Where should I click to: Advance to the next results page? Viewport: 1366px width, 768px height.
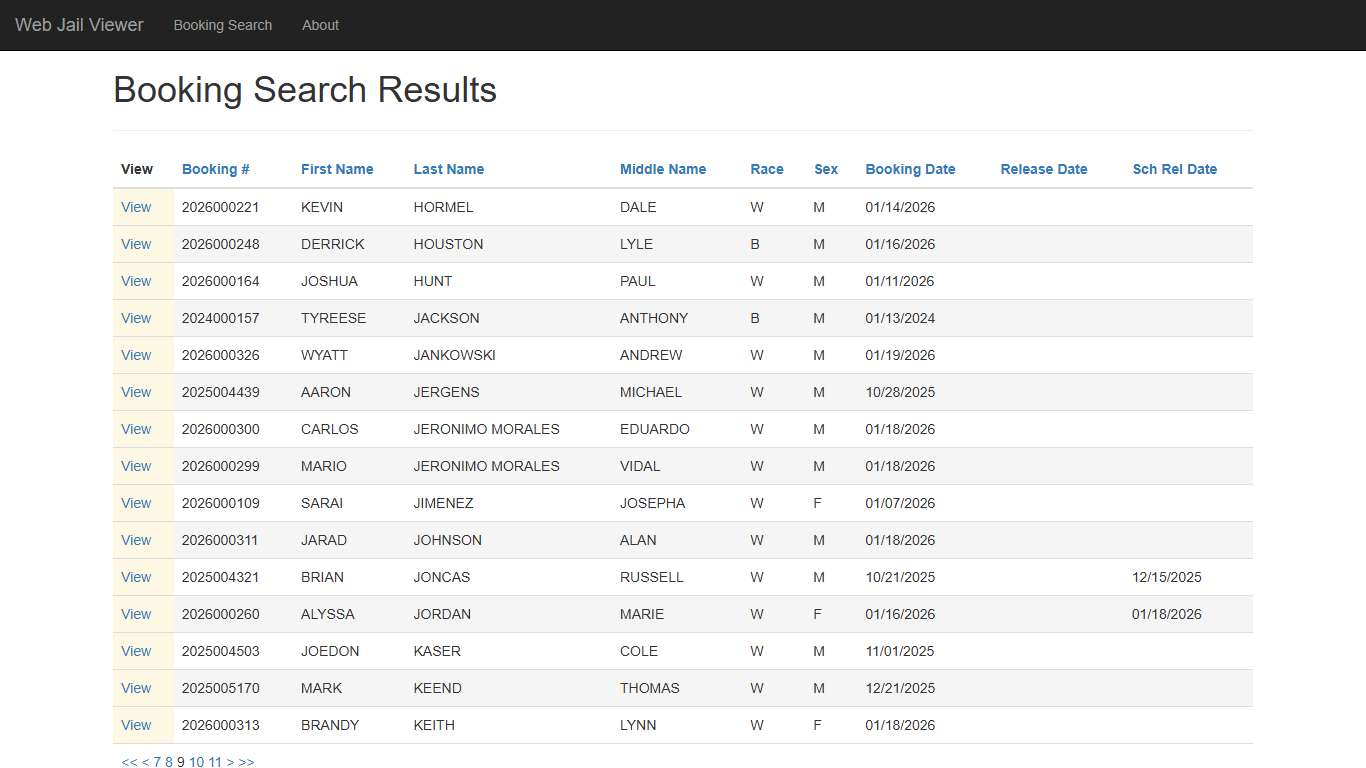pyautogui.click(x=231, y=762)
